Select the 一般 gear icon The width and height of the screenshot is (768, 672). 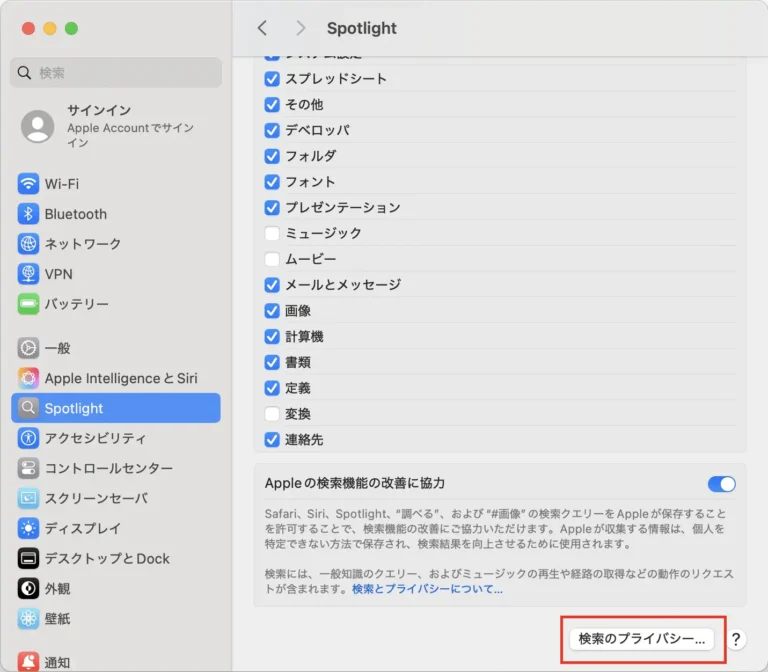tap(28, 348)
